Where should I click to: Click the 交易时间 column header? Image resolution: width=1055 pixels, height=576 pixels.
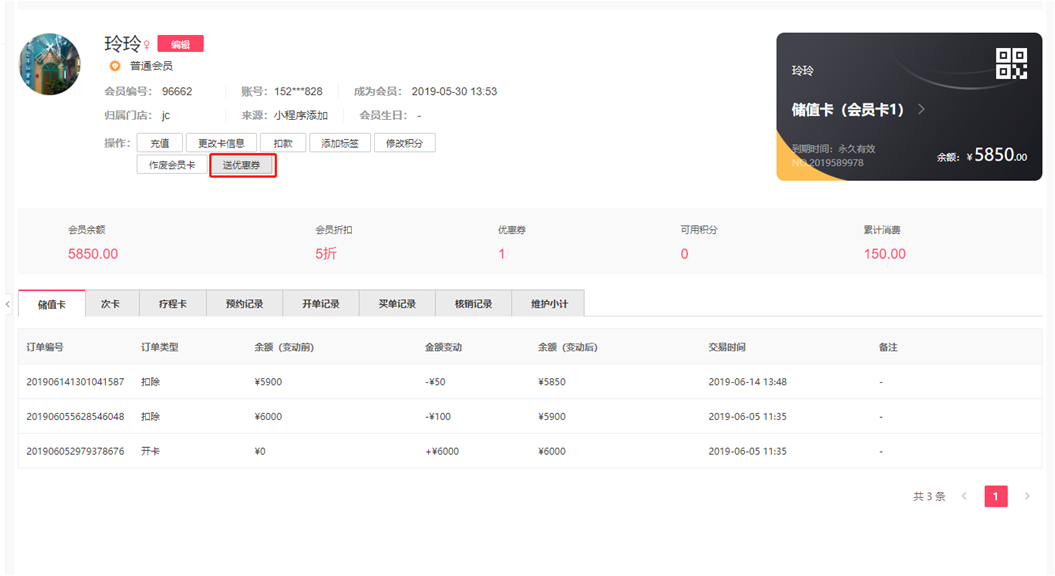click(x=727, y=347)
